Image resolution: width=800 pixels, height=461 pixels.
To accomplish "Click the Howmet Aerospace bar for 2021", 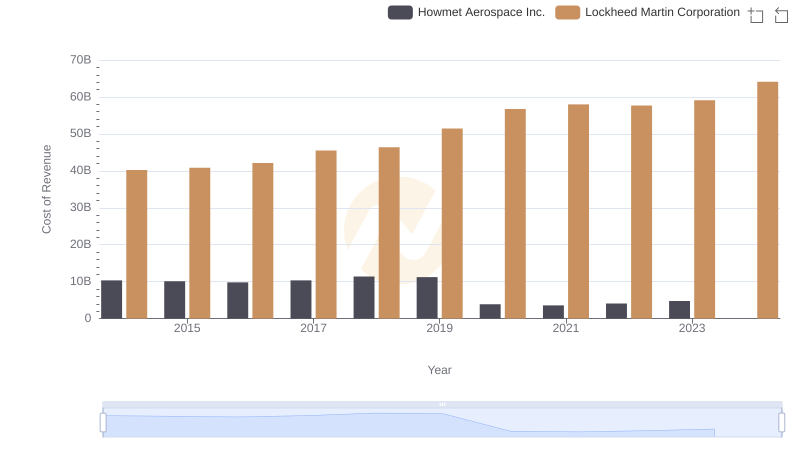I will 554,312.
